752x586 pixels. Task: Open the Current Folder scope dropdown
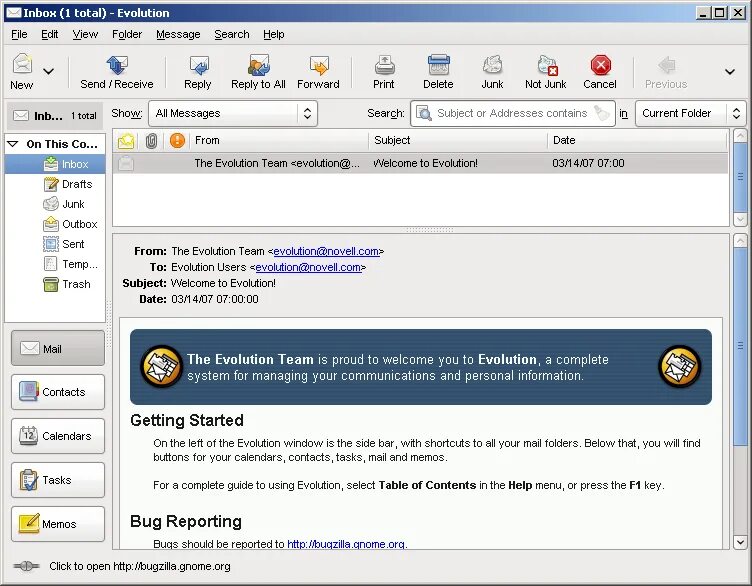(691, 114)
